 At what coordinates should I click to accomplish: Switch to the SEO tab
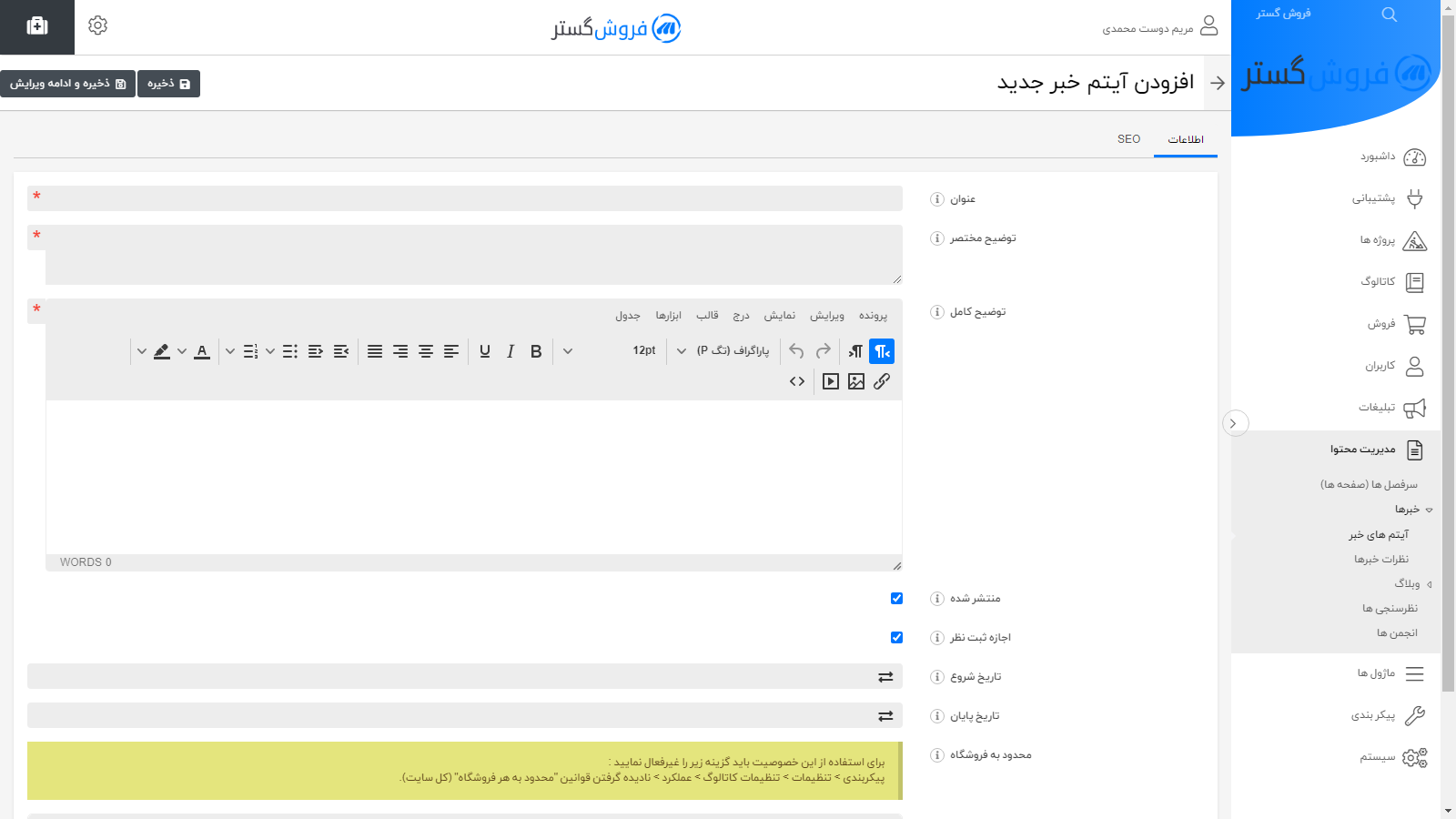click(1129, 139)
